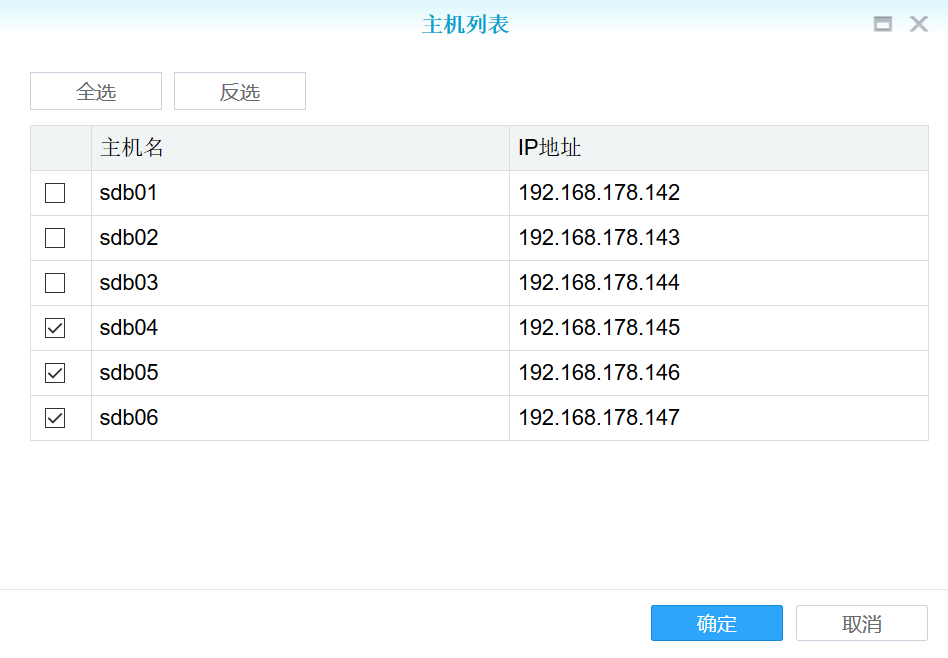
Task: Check the sdb01 host checkbox
Action: [55, 193]
